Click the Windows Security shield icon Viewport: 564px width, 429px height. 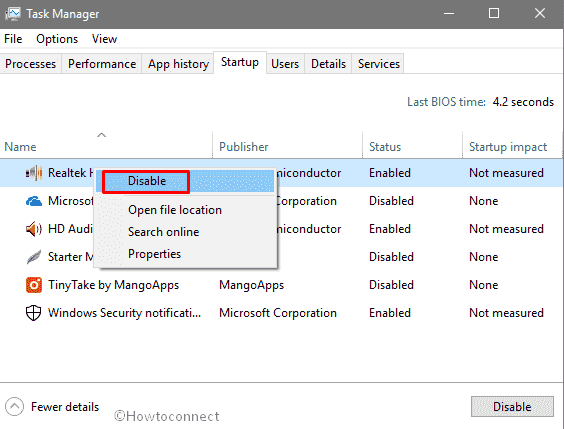33,313
